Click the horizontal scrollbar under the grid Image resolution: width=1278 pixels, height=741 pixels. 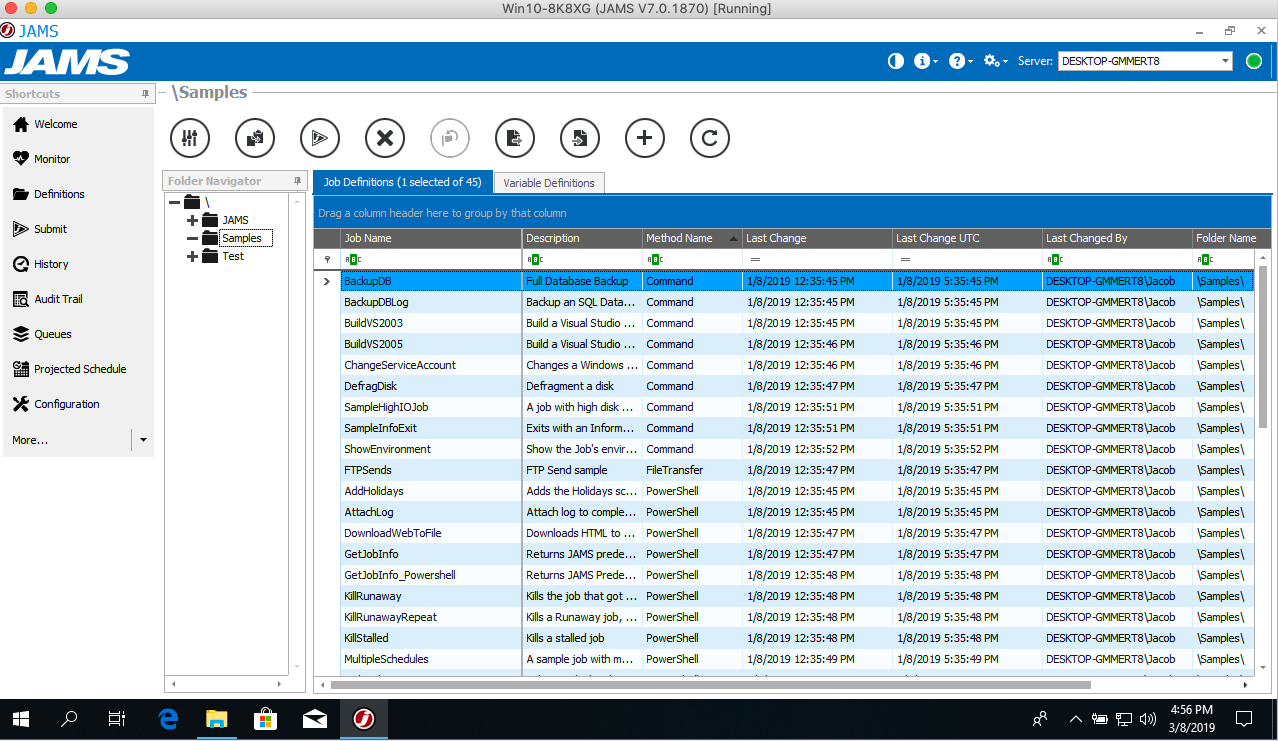point(710,685)
